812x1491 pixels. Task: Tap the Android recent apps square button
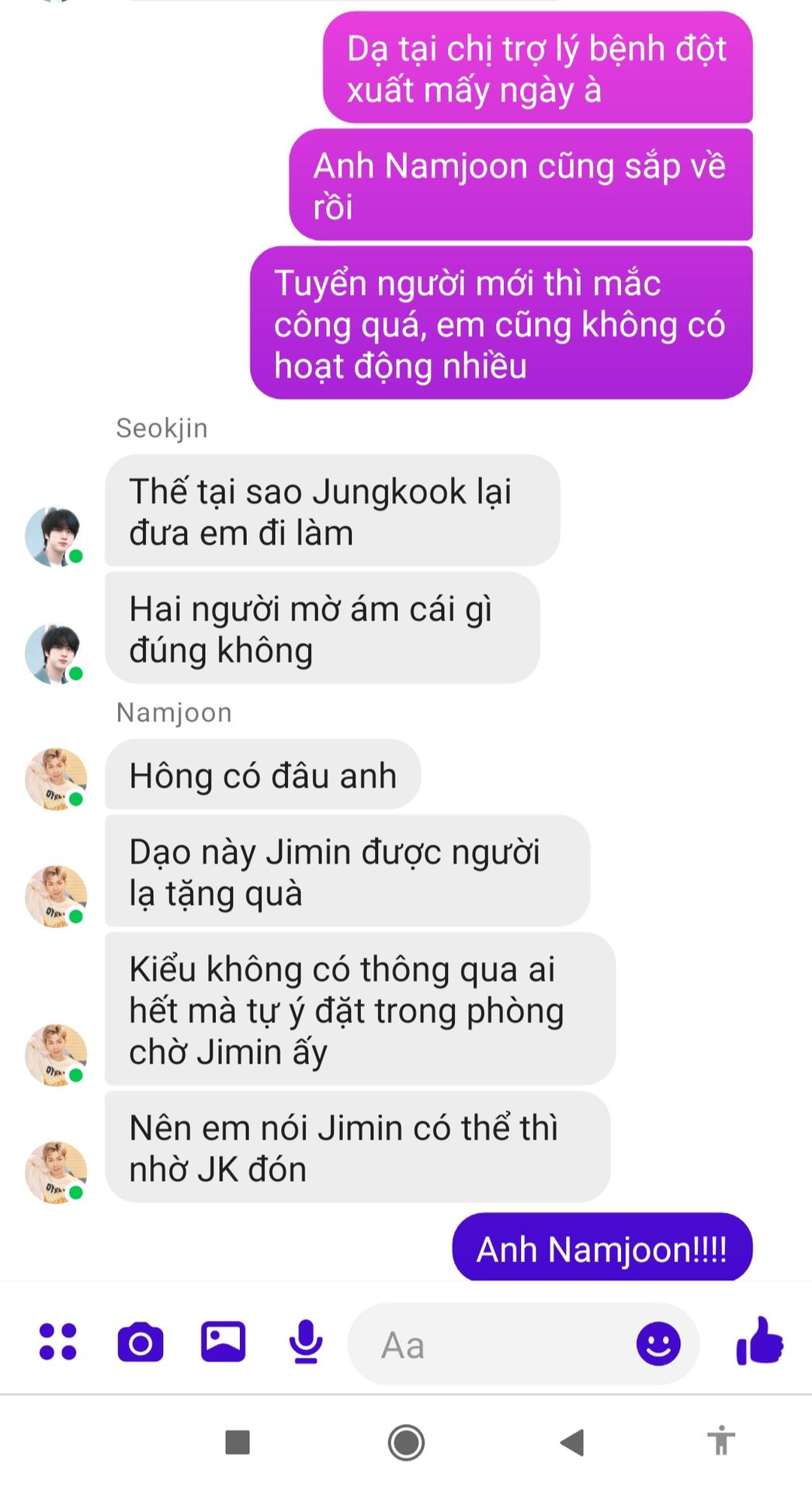click(x=238, y=1442)
